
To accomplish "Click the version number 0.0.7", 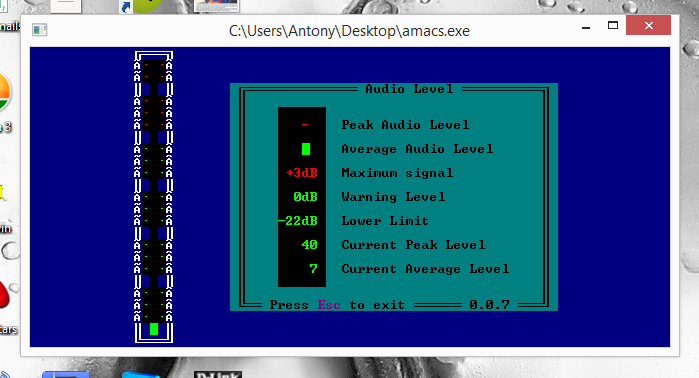I will (x=489, y=305).
